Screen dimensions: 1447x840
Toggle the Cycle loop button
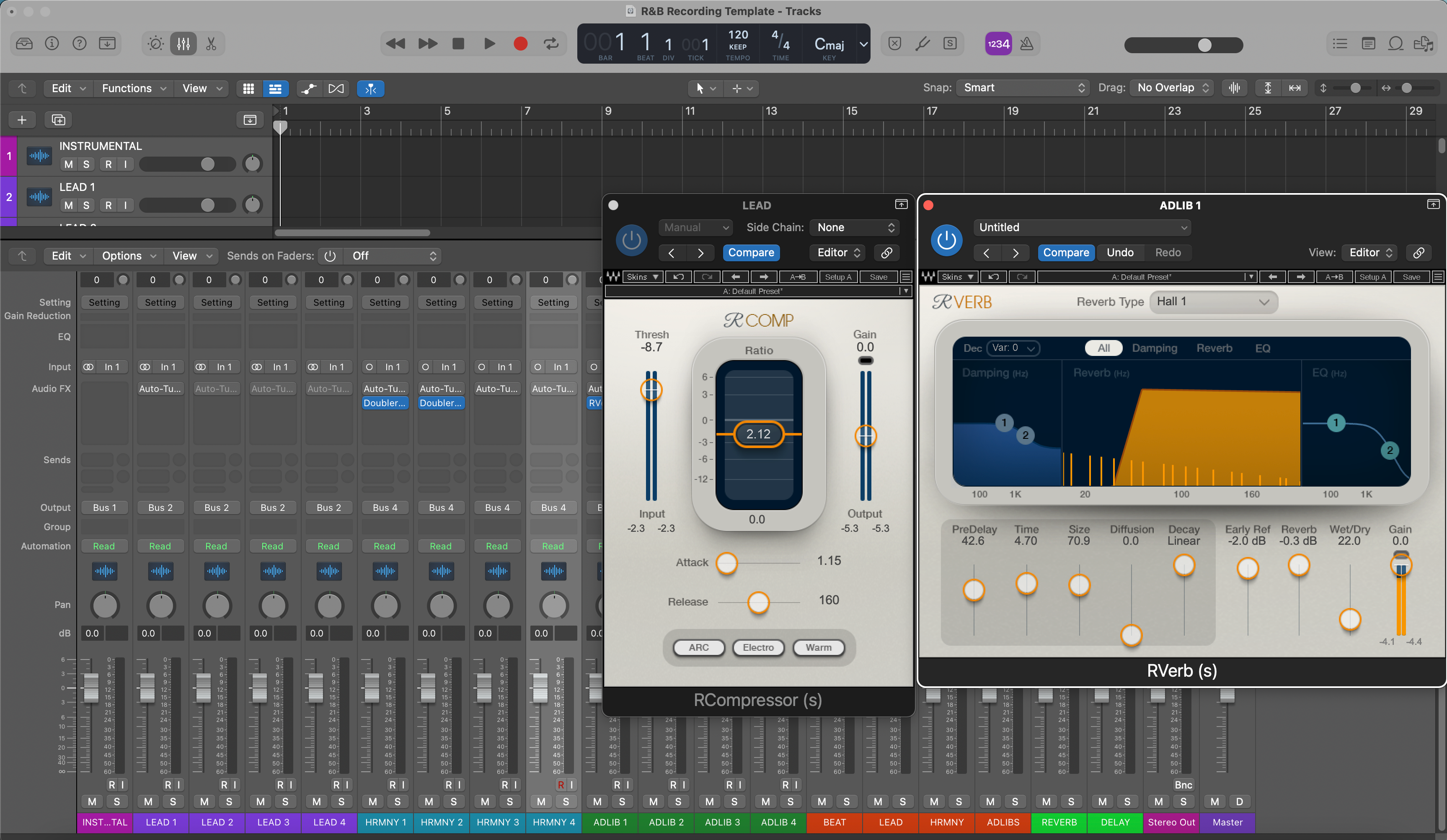point(551,44)
